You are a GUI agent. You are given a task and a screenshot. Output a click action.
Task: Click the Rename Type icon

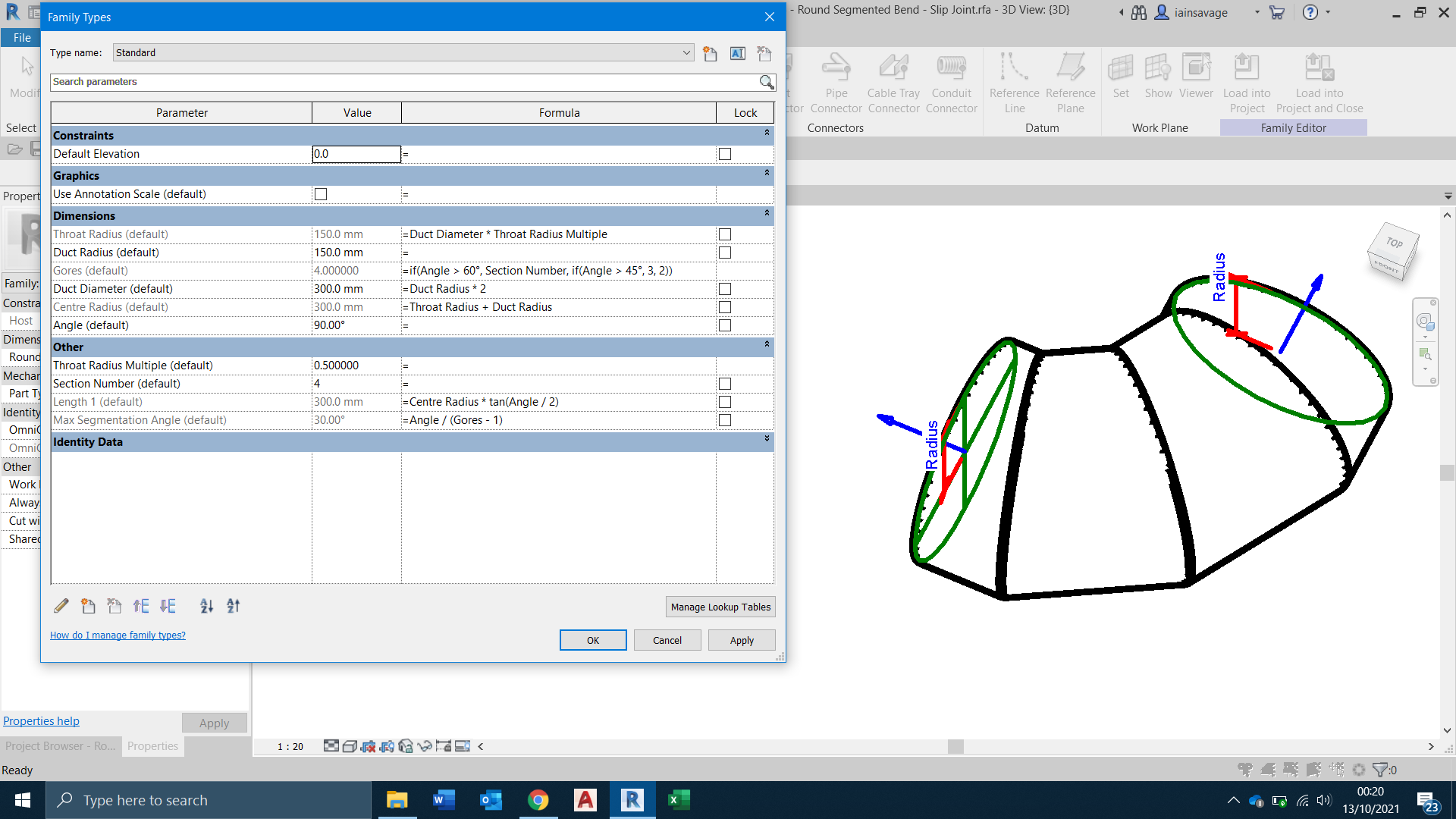point(737,53)
